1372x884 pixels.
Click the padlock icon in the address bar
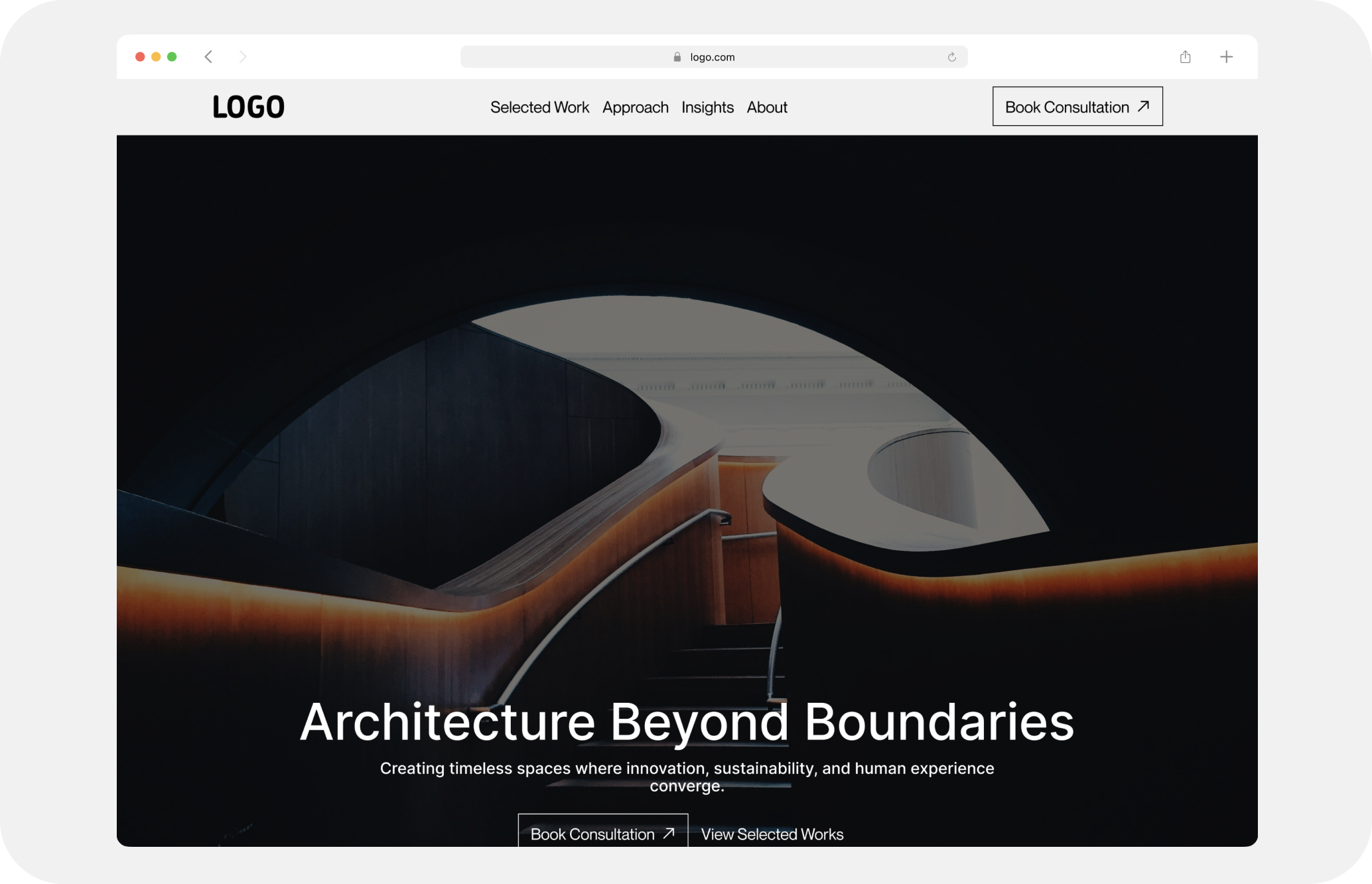[677, 57]
